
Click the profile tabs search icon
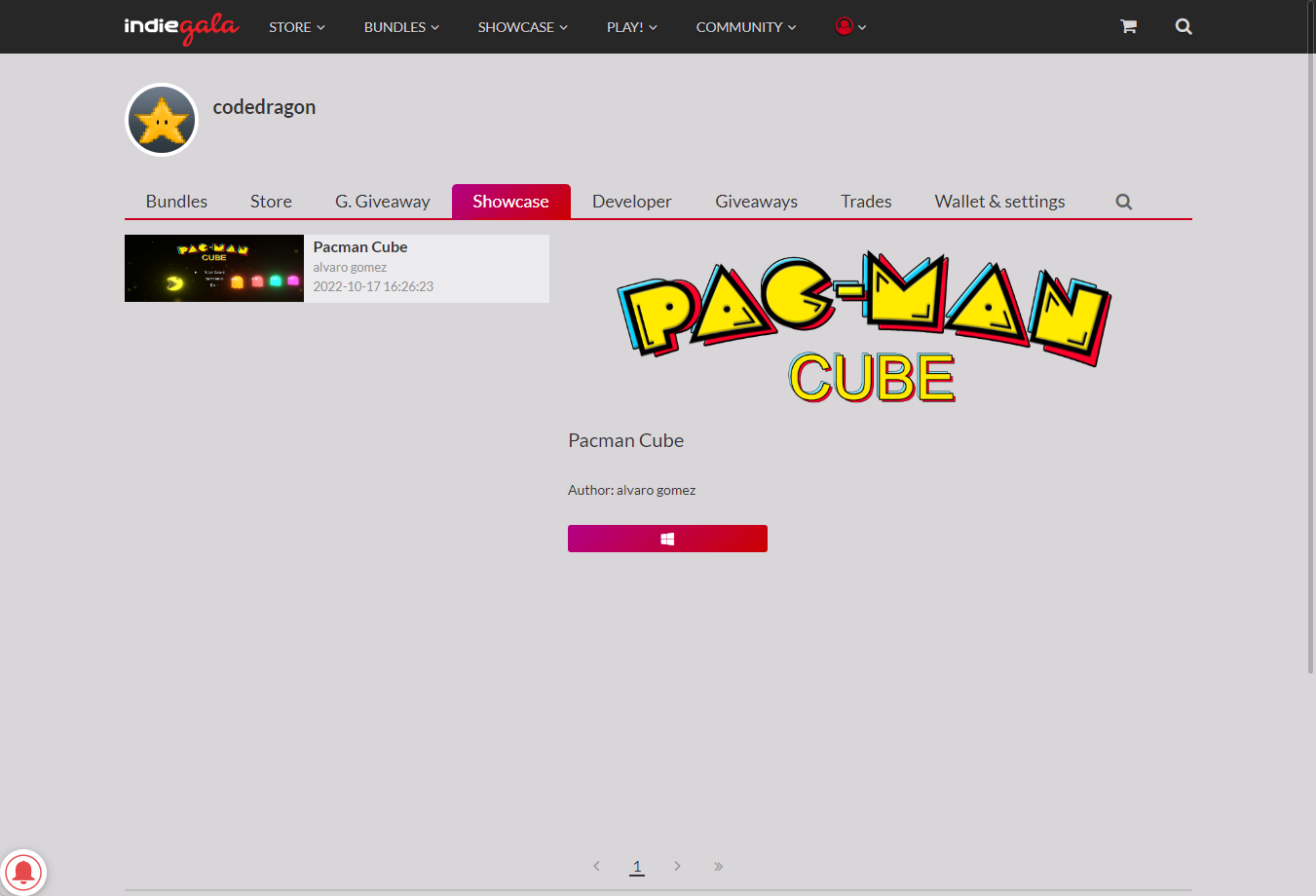[1124, 202]
